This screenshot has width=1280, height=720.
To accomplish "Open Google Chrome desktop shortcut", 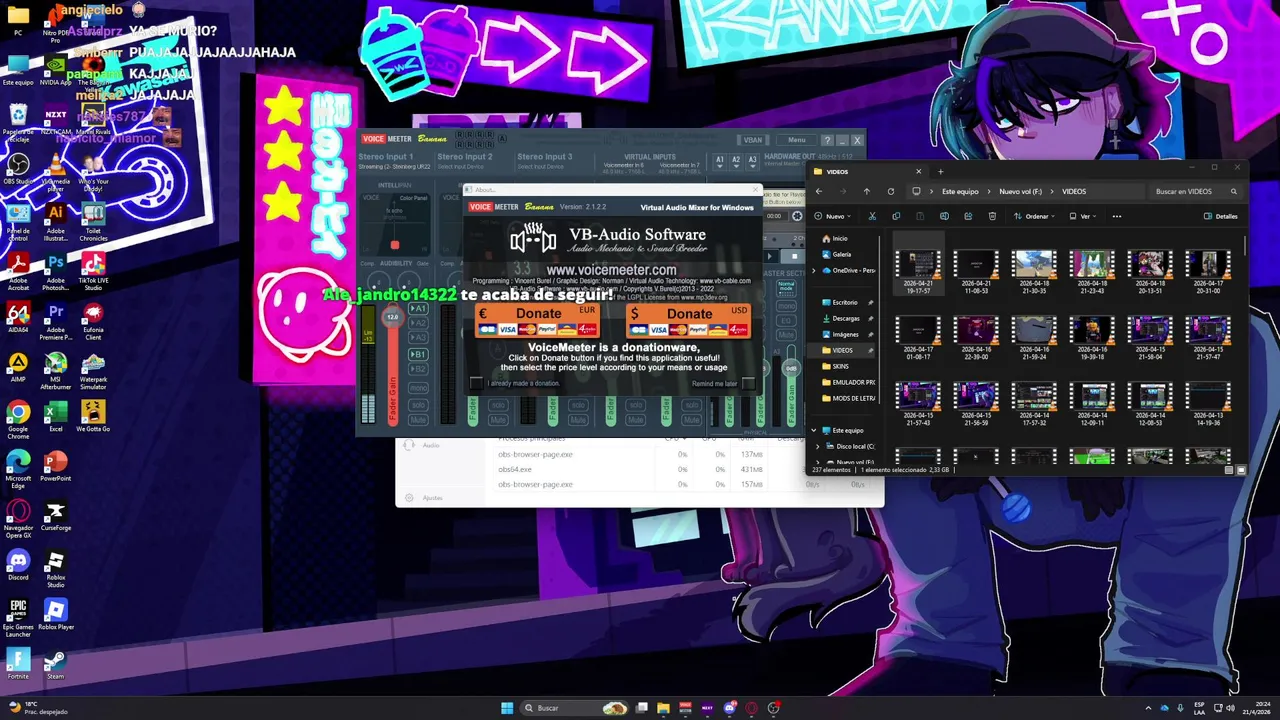I will click(18, 418).
